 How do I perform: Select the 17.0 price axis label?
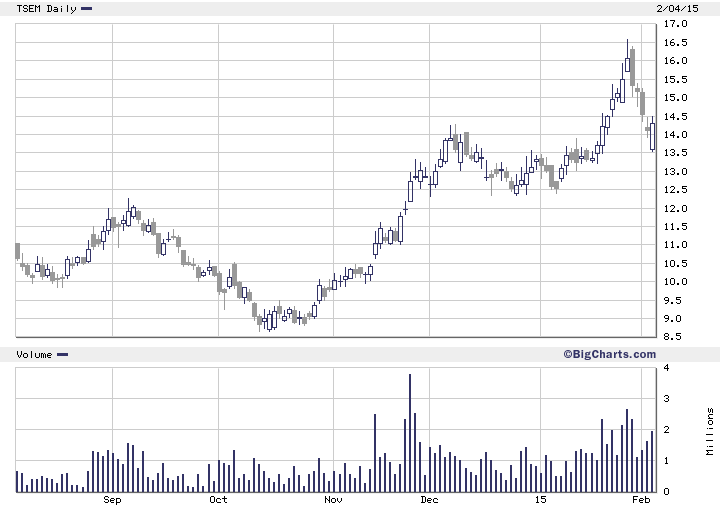coord(675,23)
